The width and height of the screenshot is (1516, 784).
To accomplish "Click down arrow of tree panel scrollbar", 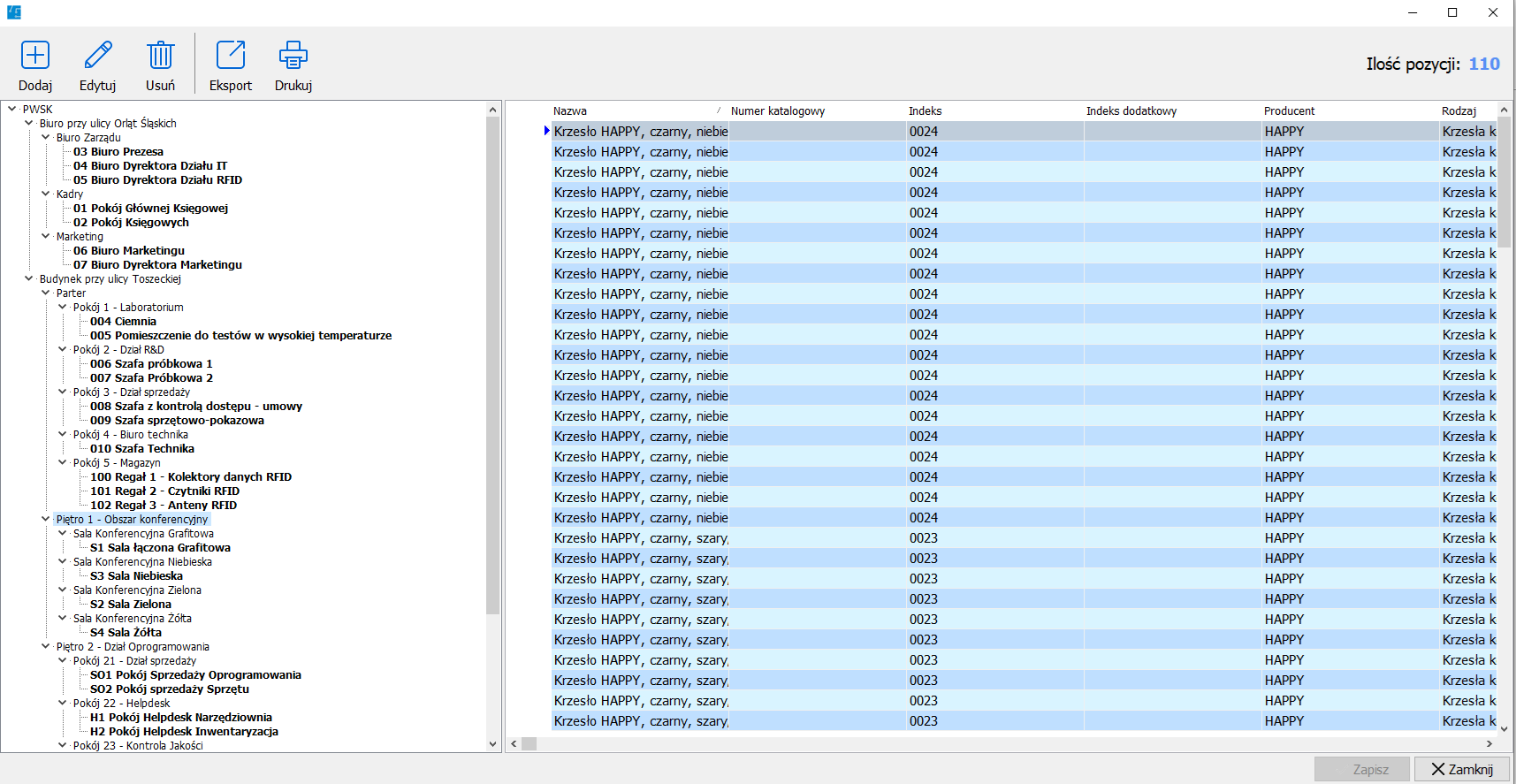I will pos(493,744).
